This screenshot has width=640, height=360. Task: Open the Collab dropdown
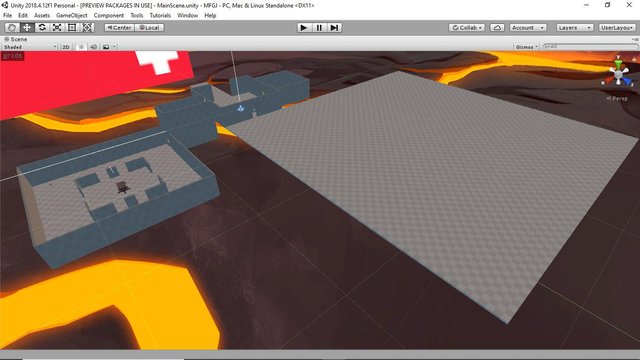[x=467, y=27]
